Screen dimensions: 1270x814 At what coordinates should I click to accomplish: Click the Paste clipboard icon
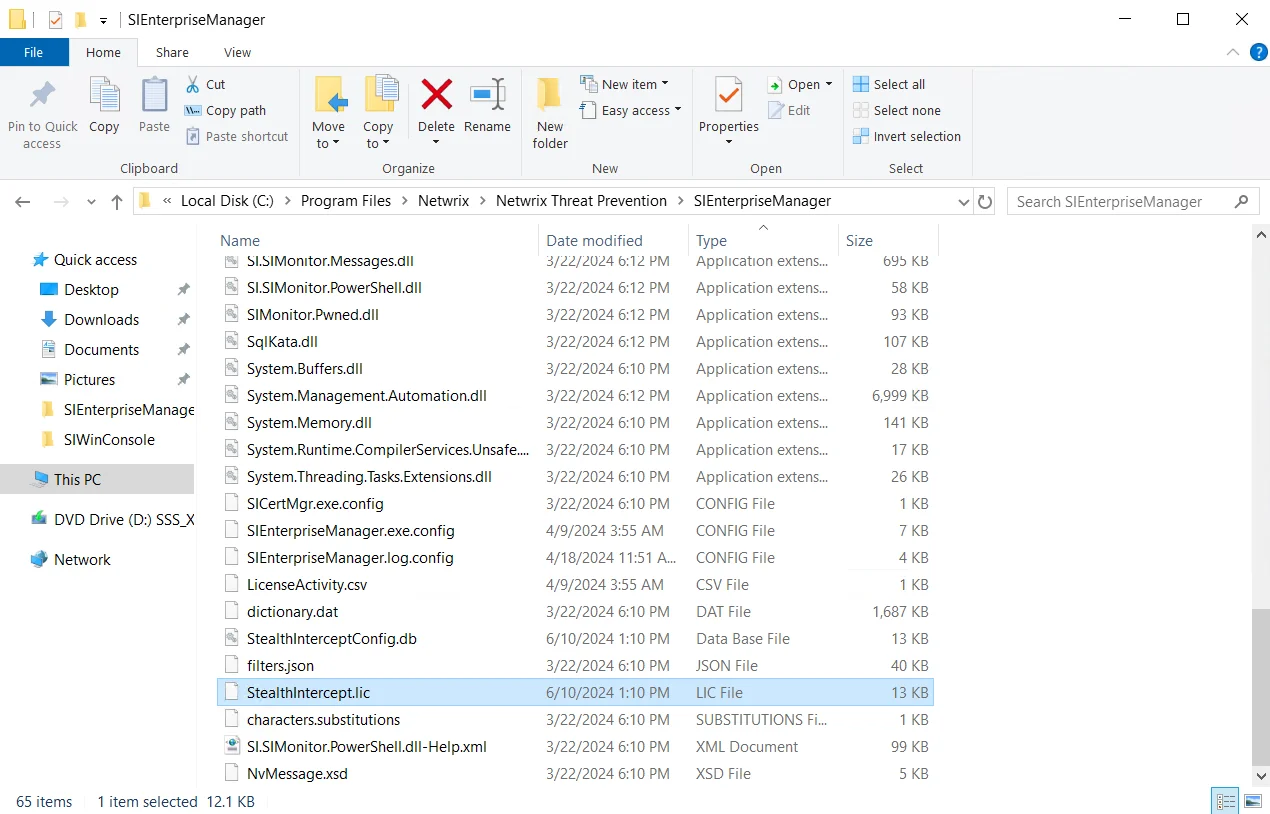click(x=154, y=95)
